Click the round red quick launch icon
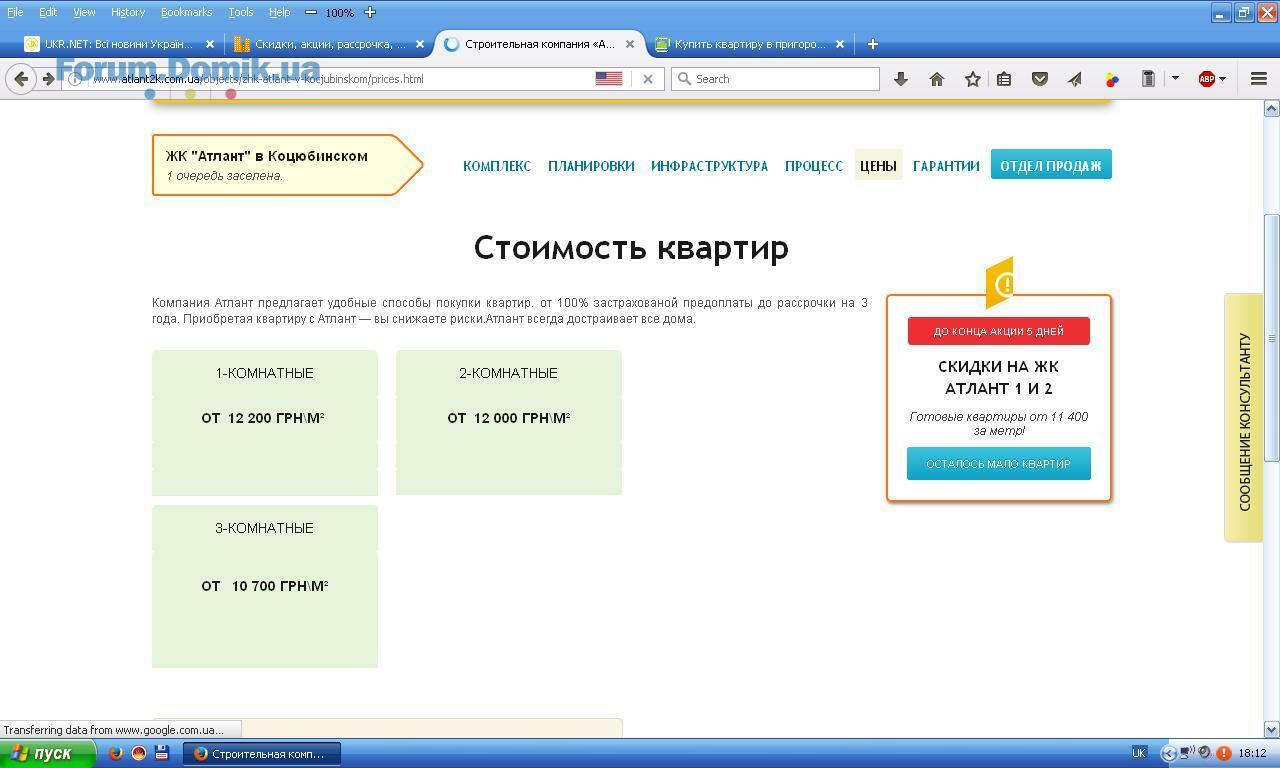1280x768 pixels. 139,753
